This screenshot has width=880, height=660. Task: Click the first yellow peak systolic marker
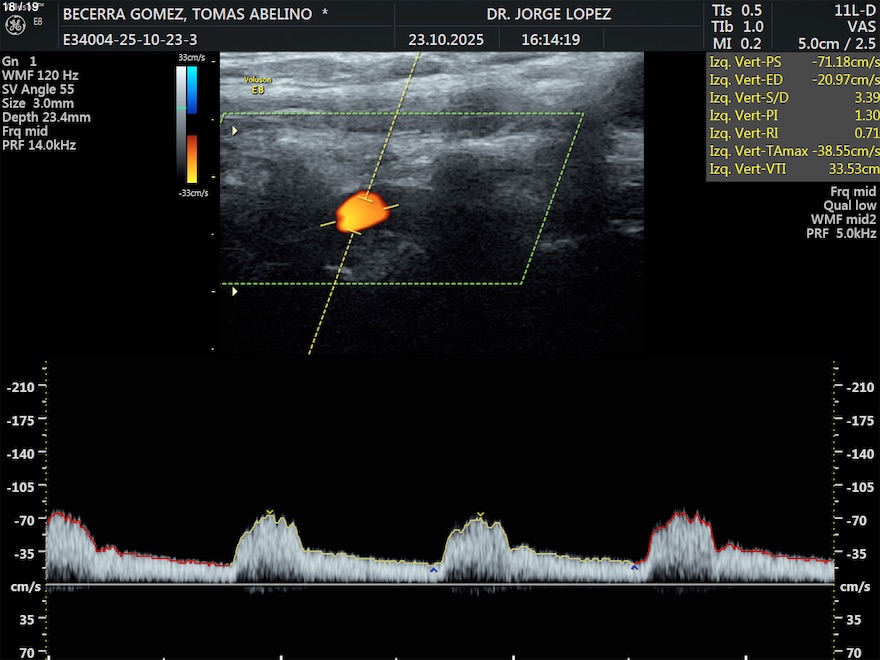point(270,513)
